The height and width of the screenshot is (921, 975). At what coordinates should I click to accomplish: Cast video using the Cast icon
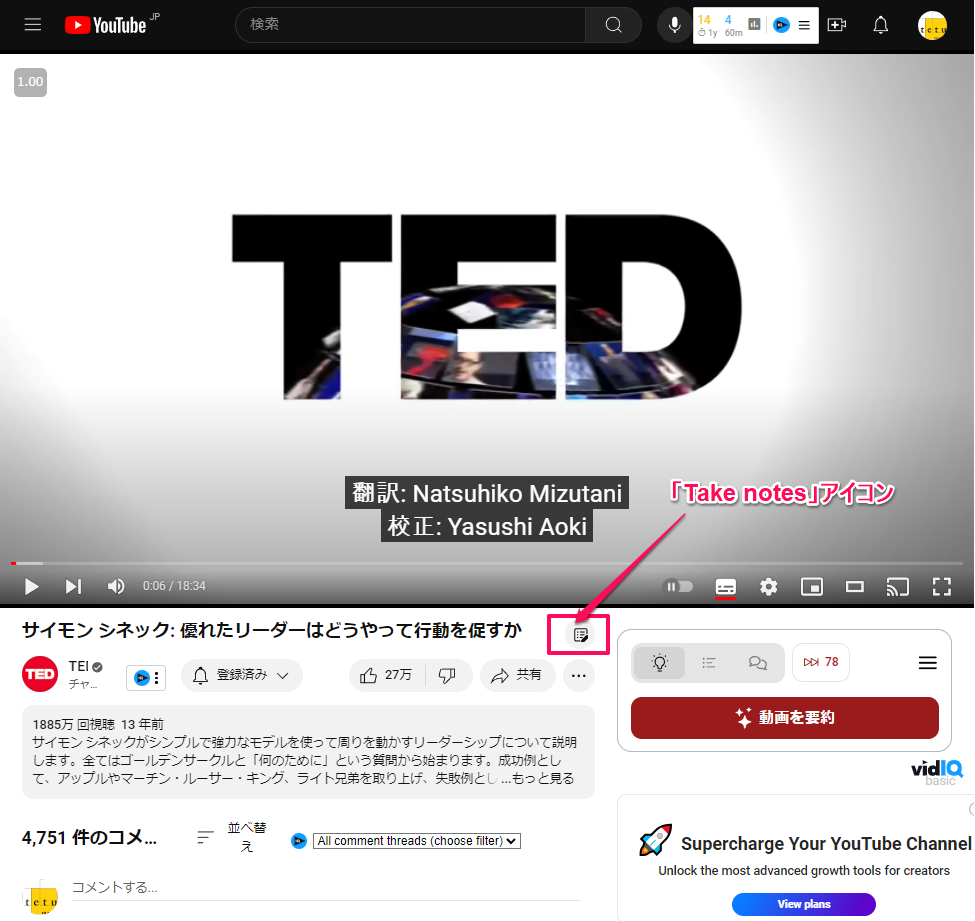coord(898,586)
